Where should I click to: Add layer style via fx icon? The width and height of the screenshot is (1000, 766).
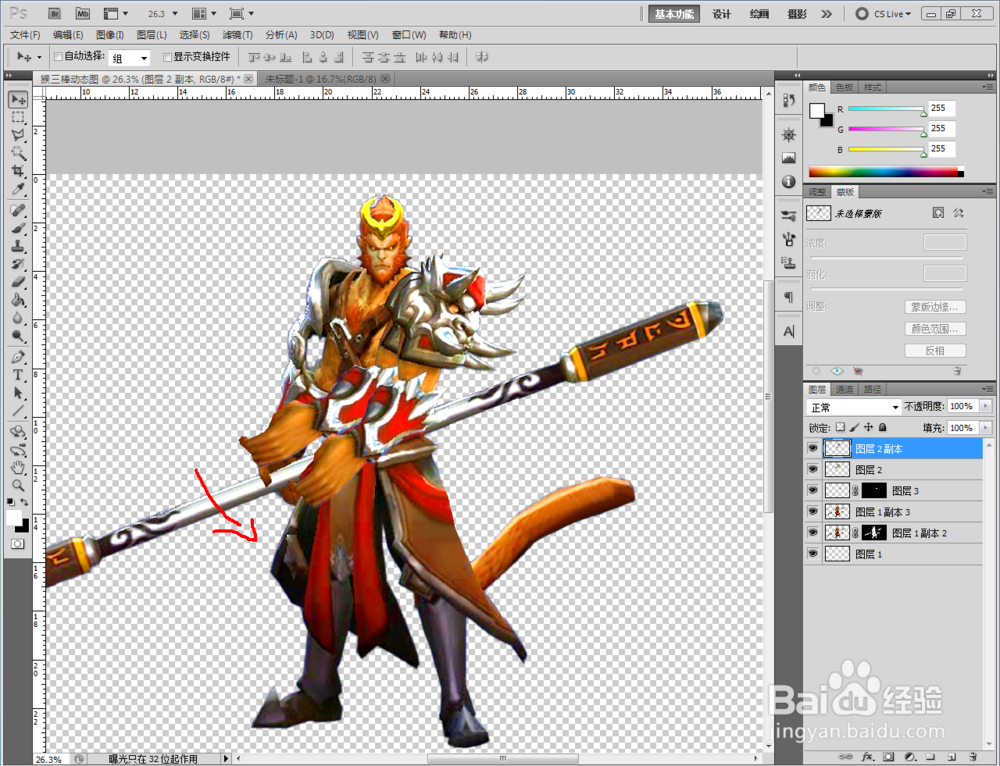tap(867, 756)
